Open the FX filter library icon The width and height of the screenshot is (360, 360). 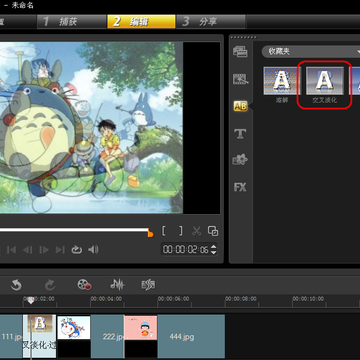pos(240,187)
